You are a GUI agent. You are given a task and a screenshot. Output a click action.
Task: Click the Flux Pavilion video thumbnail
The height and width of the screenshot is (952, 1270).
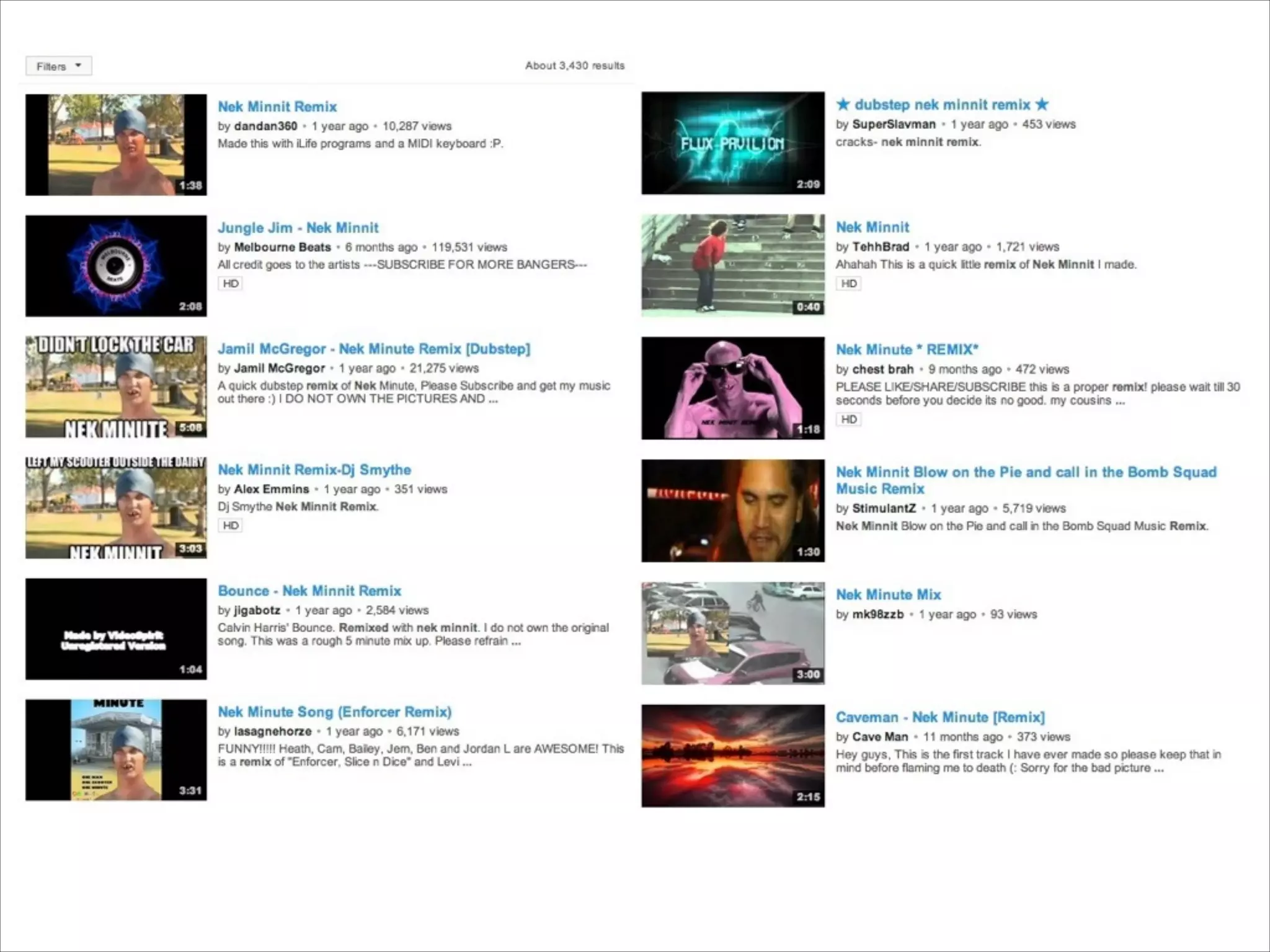pos(732,143)
